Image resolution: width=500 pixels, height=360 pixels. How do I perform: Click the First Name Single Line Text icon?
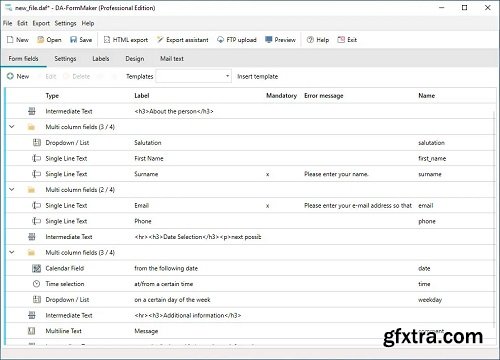36,158
